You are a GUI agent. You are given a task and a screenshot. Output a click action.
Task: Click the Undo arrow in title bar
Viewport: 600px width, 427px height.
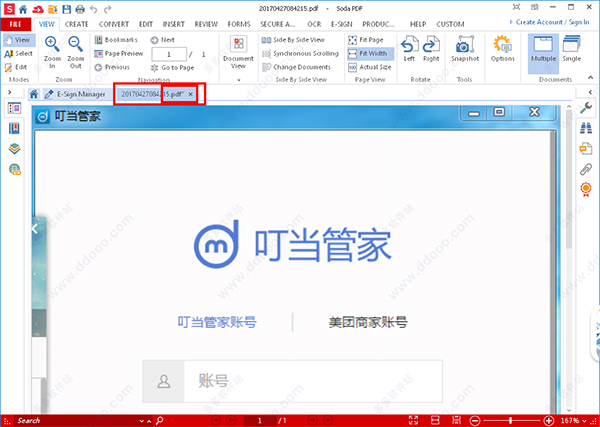tap(94, 9)
